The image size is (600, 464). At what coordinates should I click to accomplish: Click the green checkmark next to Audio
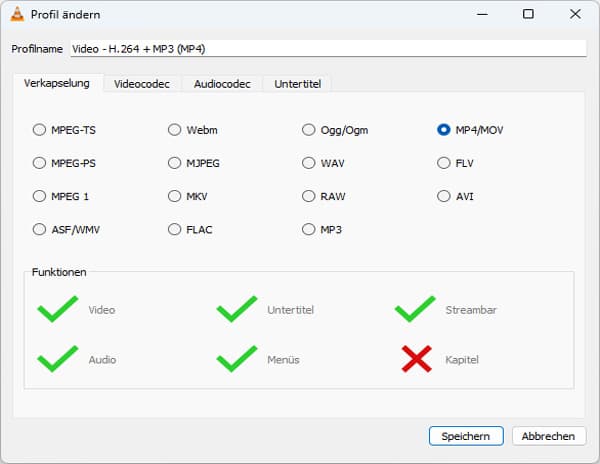pos(57,358)
